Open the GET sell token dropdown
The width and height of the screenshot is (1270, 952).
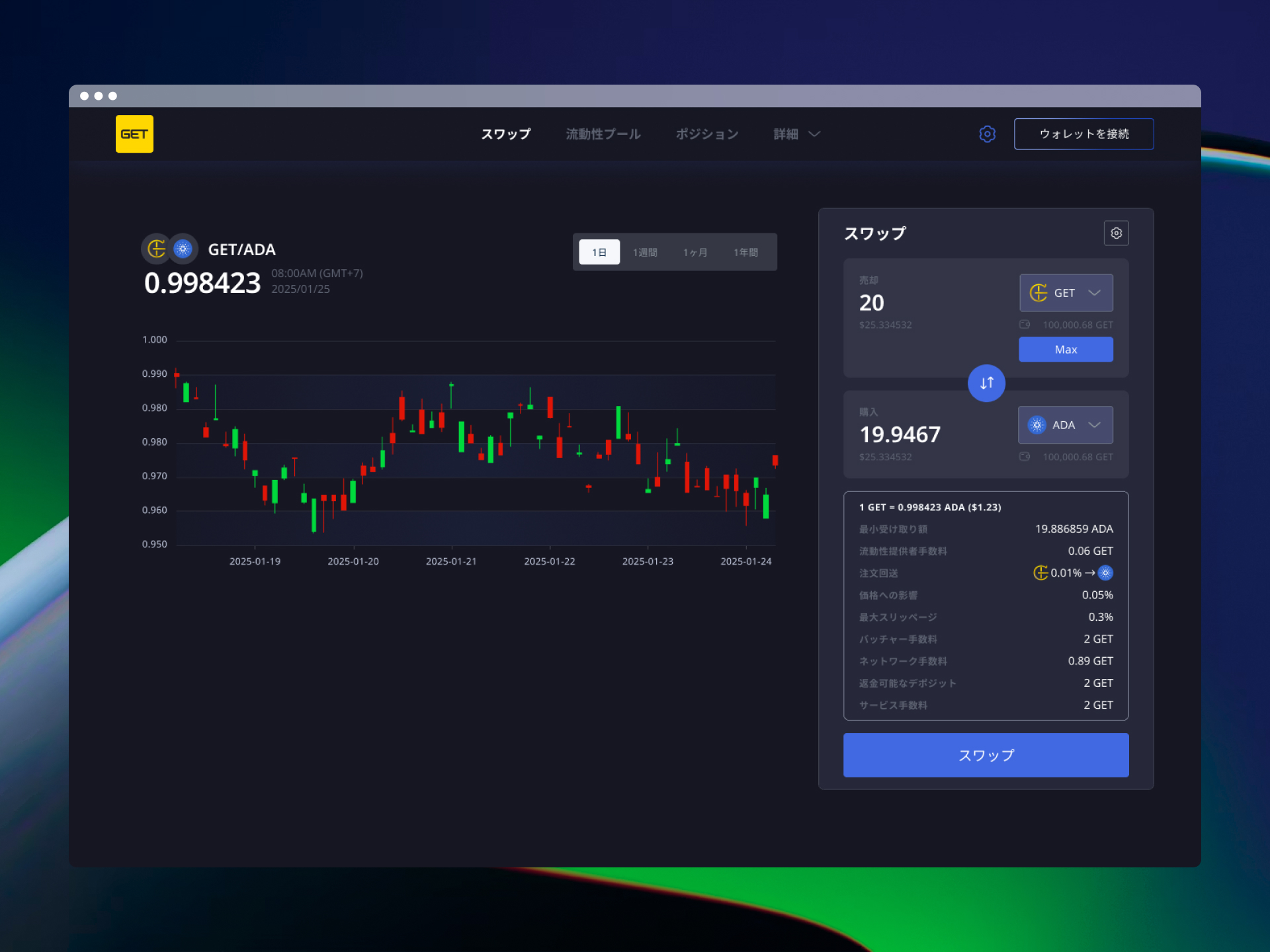pos(1066,293)
